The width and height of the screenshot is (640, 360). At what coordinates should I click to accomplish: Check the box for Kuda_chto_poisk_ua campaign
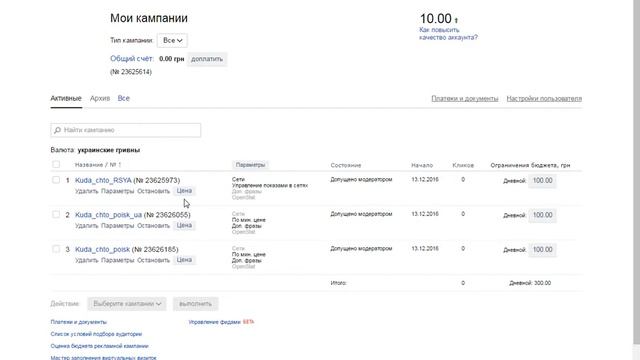tap(56, 215)
